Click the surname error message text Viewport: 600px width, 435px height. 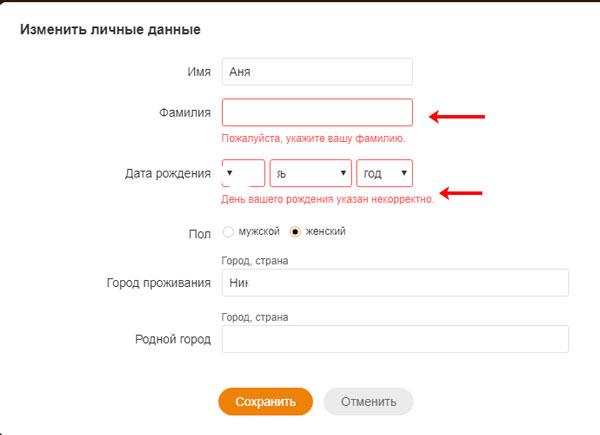tap(313, 137)
